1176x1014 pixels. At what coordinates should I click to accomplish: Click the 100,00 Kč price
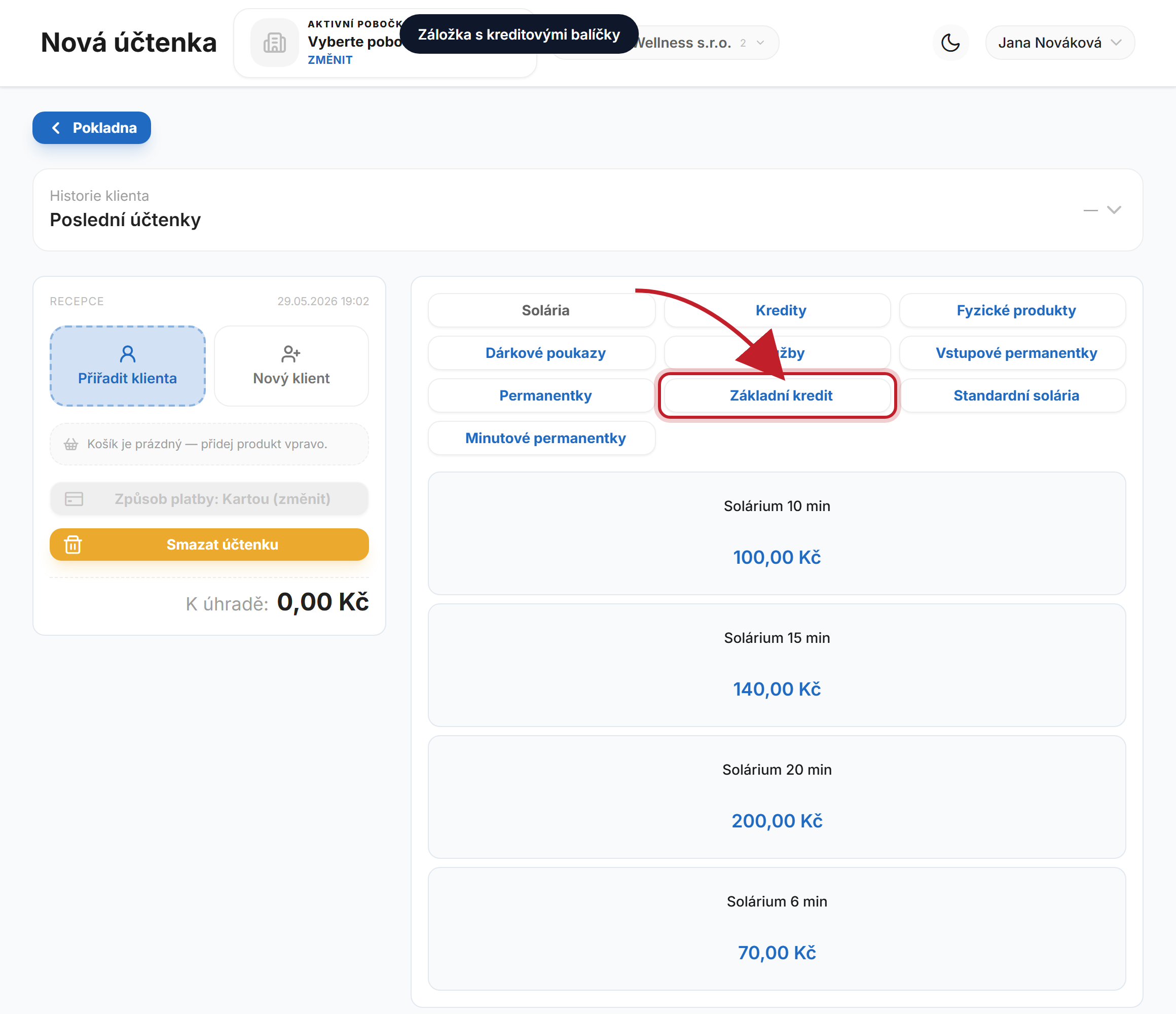point(777,557)
